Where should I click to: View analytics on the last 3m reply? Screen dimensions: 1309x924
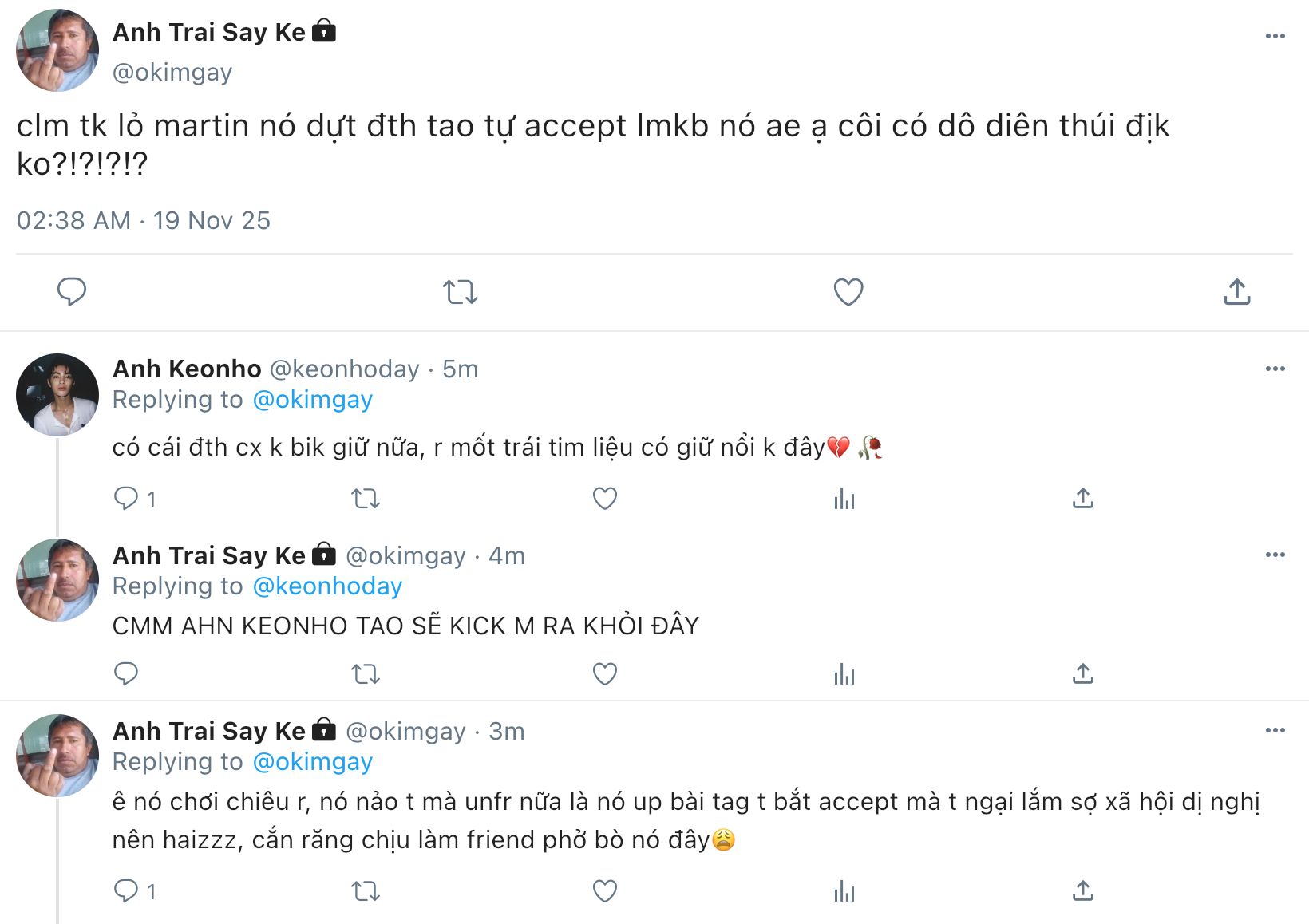click(x=844, y=891)
